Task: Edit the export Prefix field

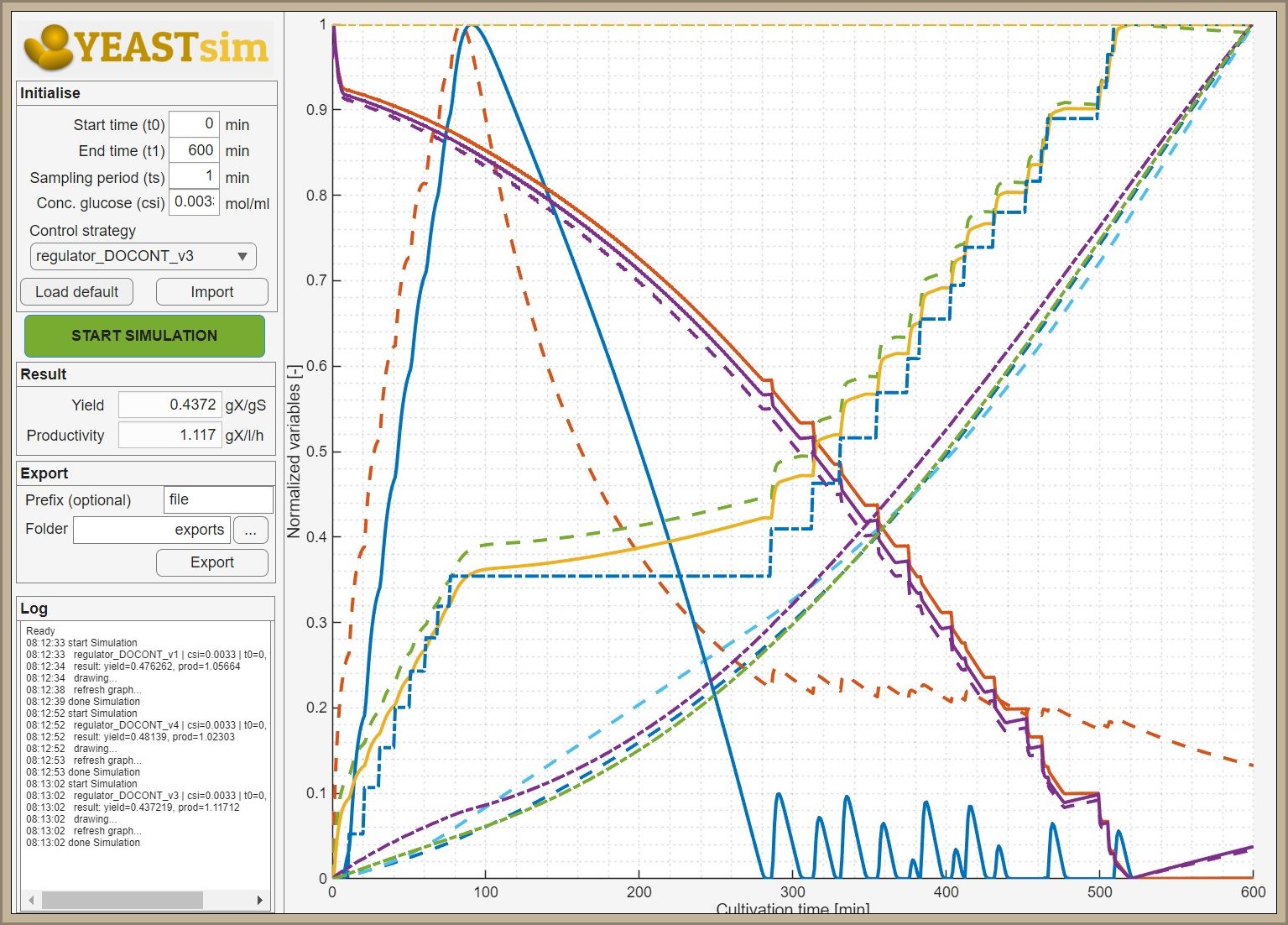Action: 218,499
